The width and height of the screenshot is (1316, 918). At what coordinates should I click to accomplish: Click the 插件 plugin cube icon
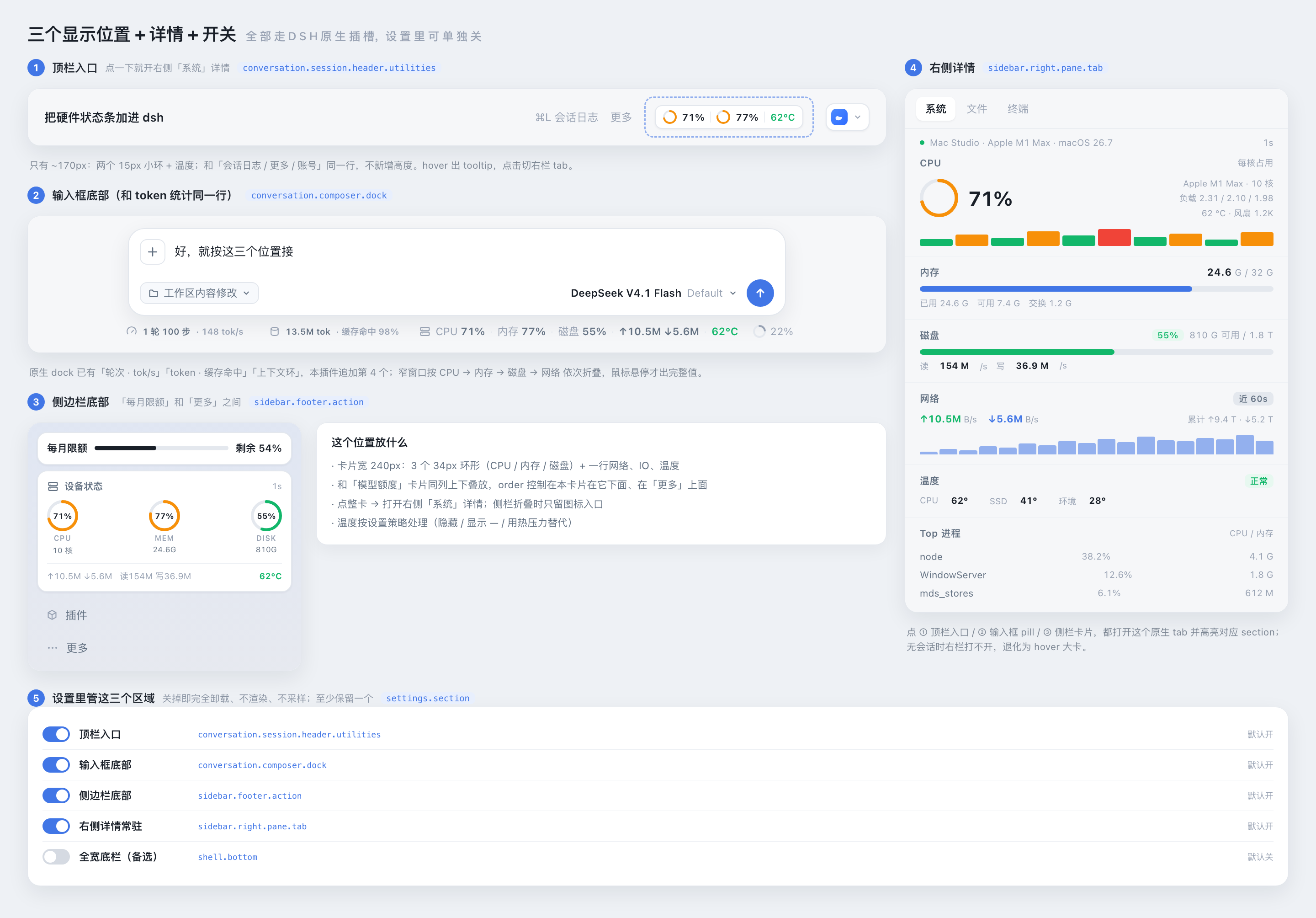pyautogui.click(x=52, y=615)
